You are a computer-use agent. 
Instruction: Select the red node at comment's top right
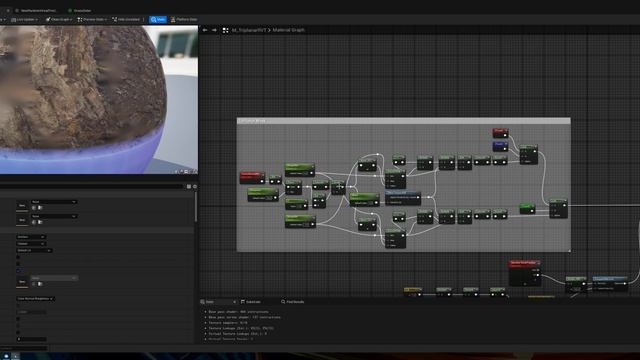pyautogui.click(x=500, y=133)
